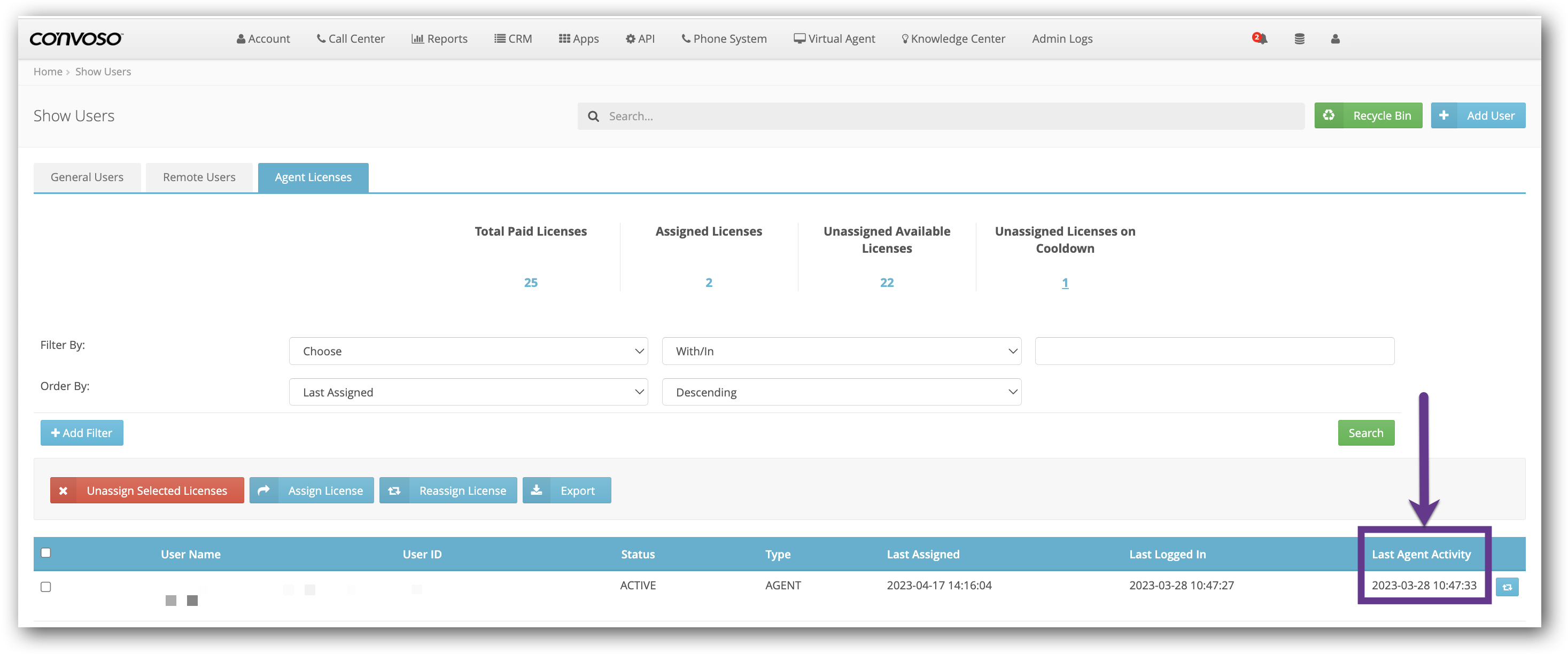Screen dimensions: 1568x654
Task: Expand the Descending sort order dropdown
Action: click(x=841, y=392)
